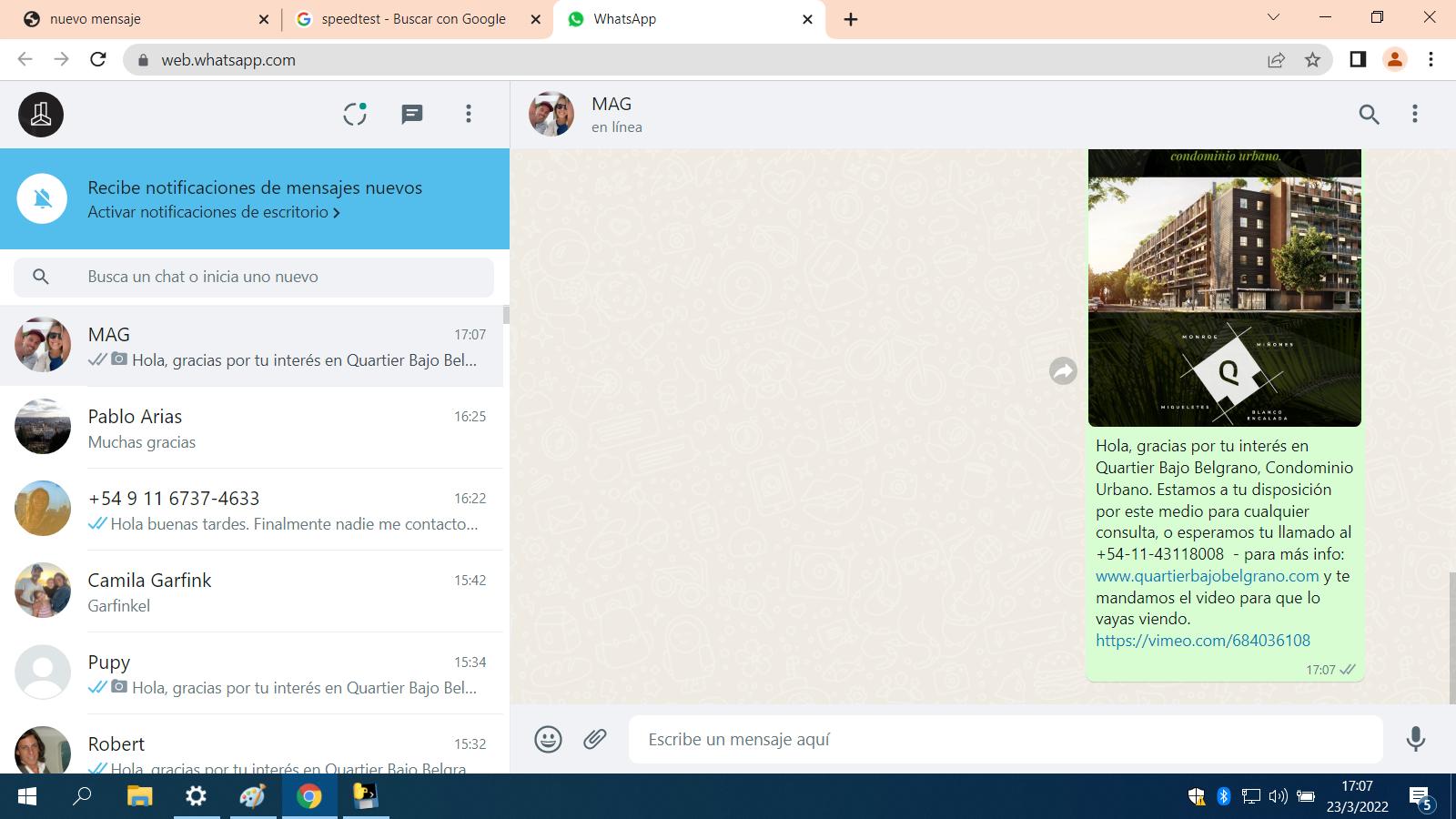This screenshot has width=1456, height=819.
Task: Start a new chat with the message icon
Action: [412, 114]
